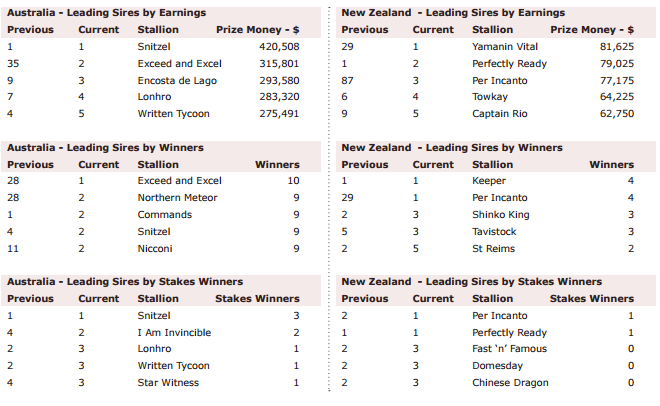Click Star Witness stallion name

168,383
